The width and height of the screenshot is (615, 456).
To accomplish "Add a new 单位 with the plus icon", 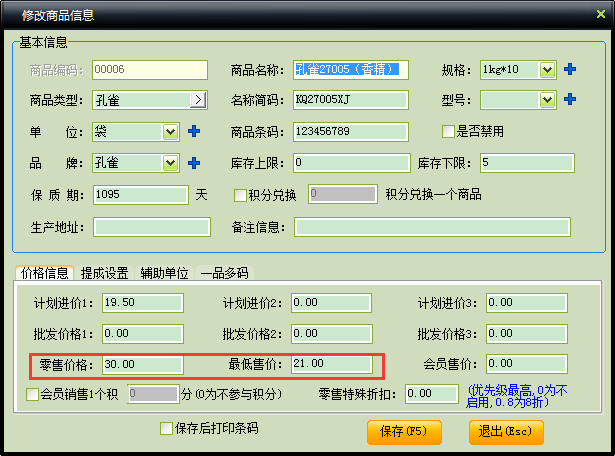I will [x=194, y=131].
